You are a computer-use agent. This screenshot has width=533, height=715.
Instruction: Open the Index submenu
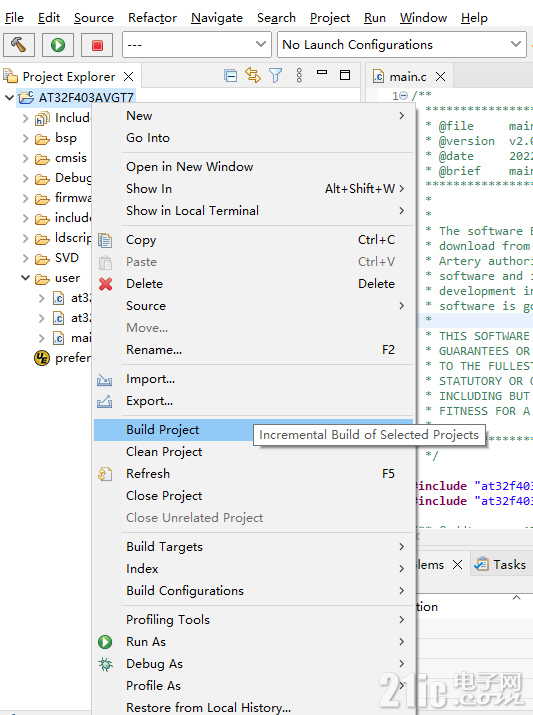tap(253, 569)
